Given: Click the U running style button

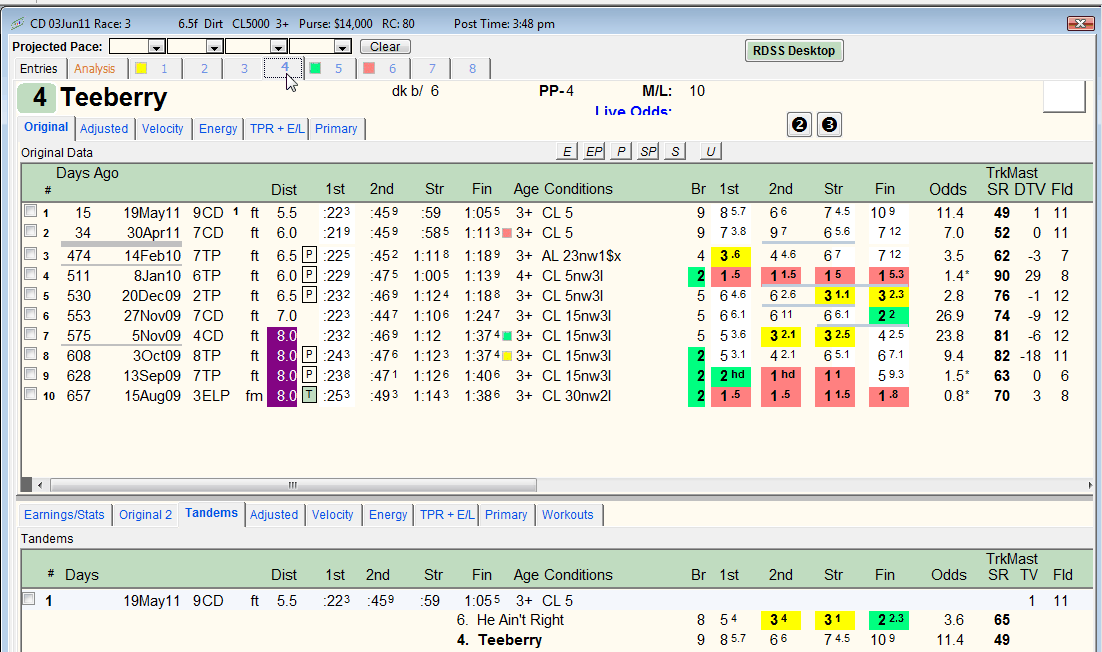Looking at the screenshot, I should tap(711, 151).
